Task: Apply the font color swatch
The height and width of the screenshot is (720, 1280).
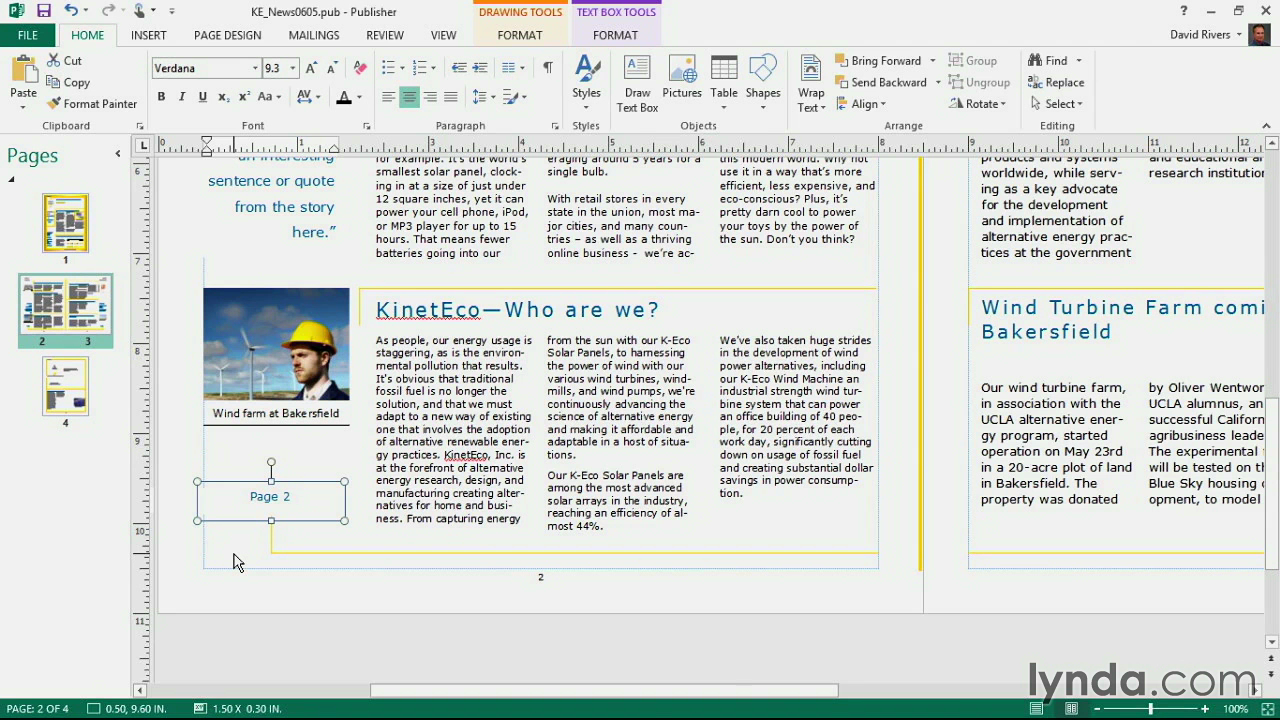Action: (x=343, y=97)
